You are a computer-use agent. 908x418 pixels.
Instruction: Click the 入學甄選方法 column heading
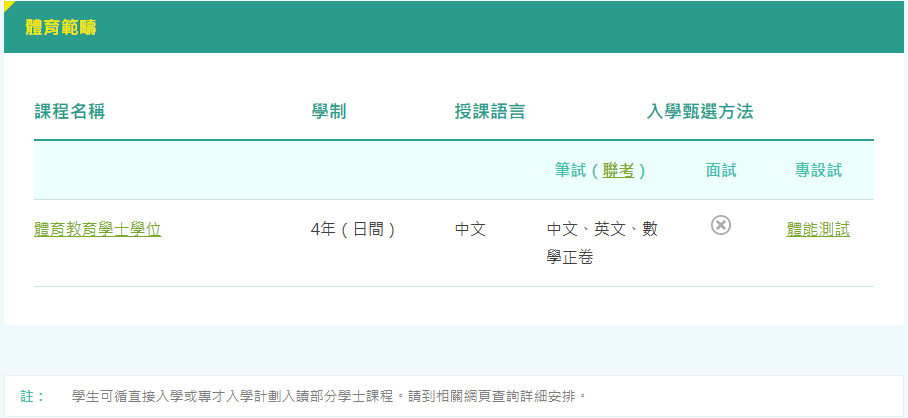pyautogui.click(x=700, y=112)
